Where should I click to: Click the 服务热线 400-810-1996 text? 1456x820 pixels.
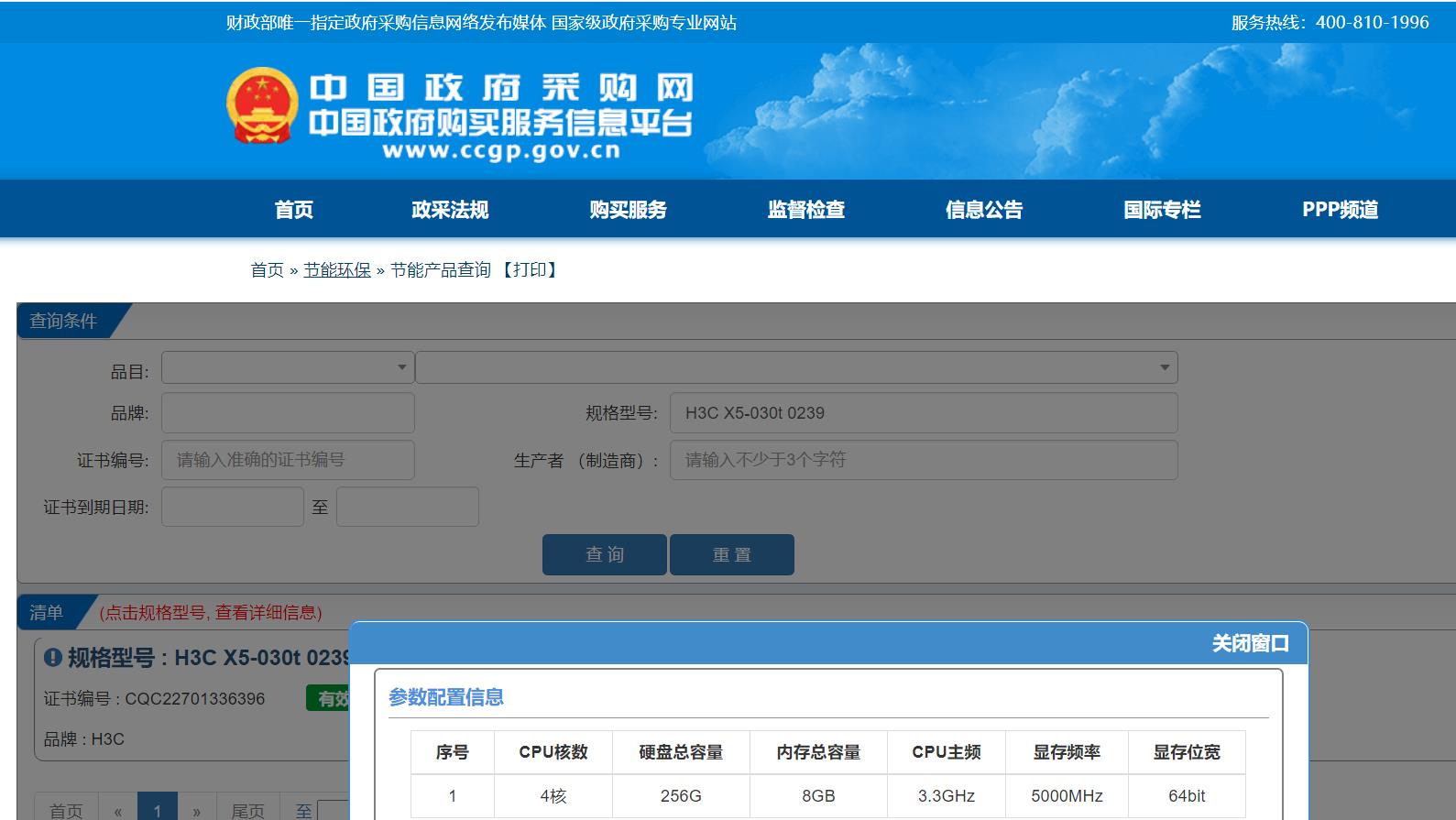1330,22
